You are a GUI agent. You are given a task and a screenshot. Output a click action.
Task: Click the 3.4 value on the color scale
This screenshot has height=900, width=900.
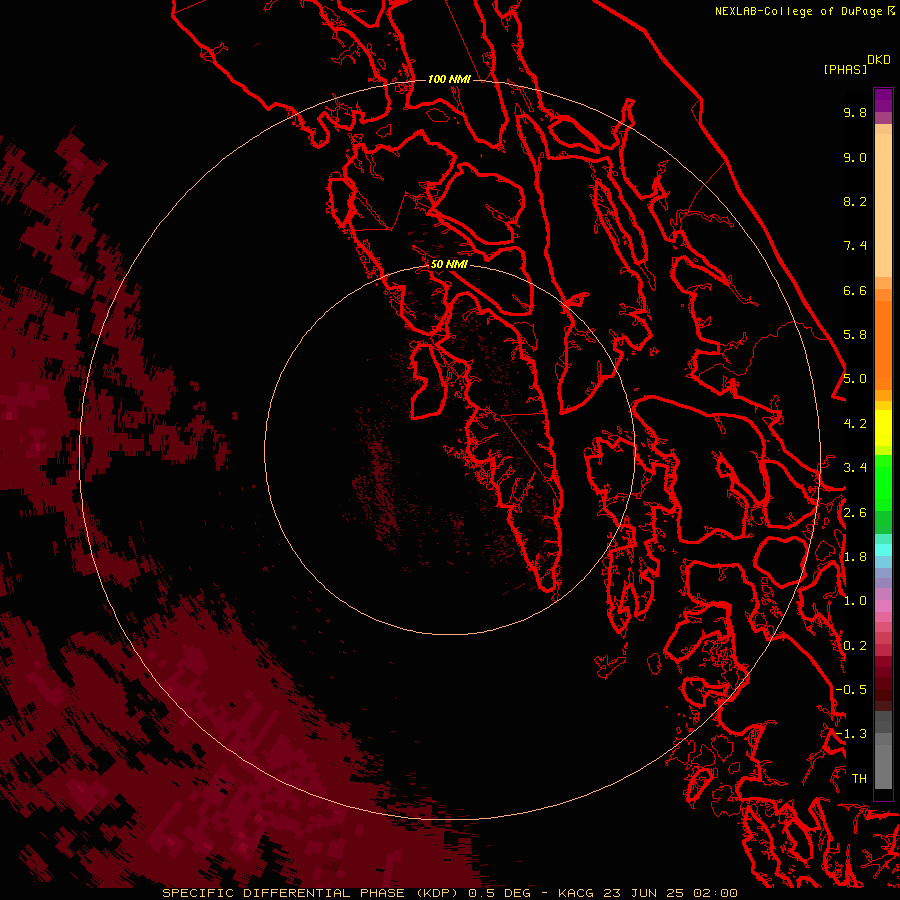pos(855,468)
